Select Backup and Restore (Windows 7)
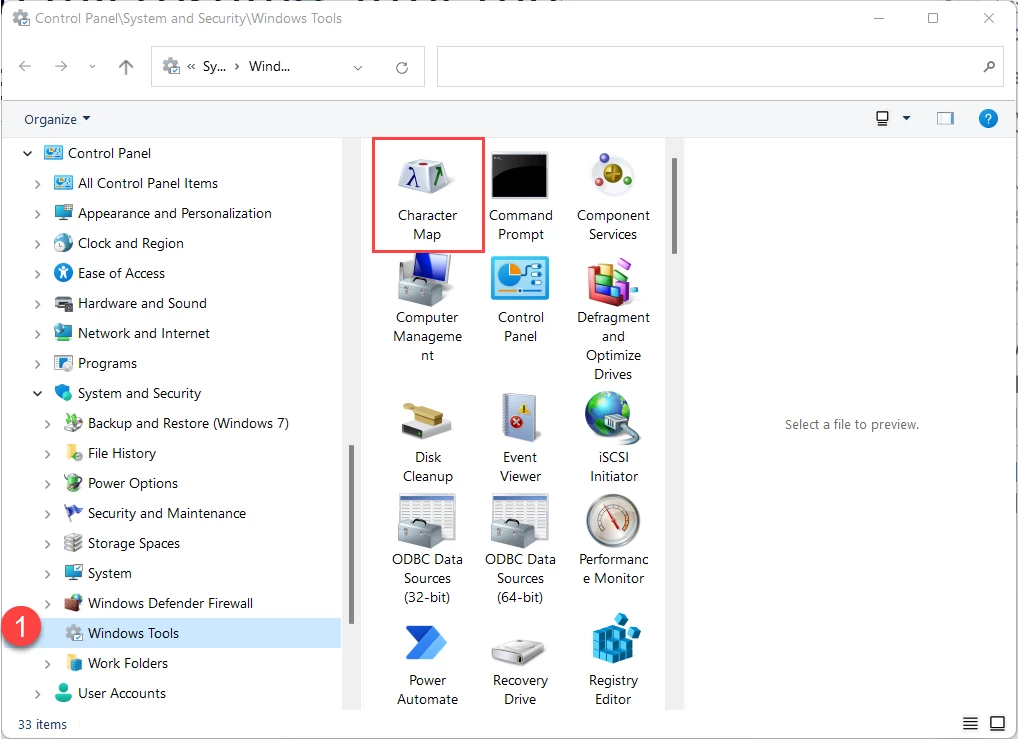The image size is (1018, 739). pos(188,423)
